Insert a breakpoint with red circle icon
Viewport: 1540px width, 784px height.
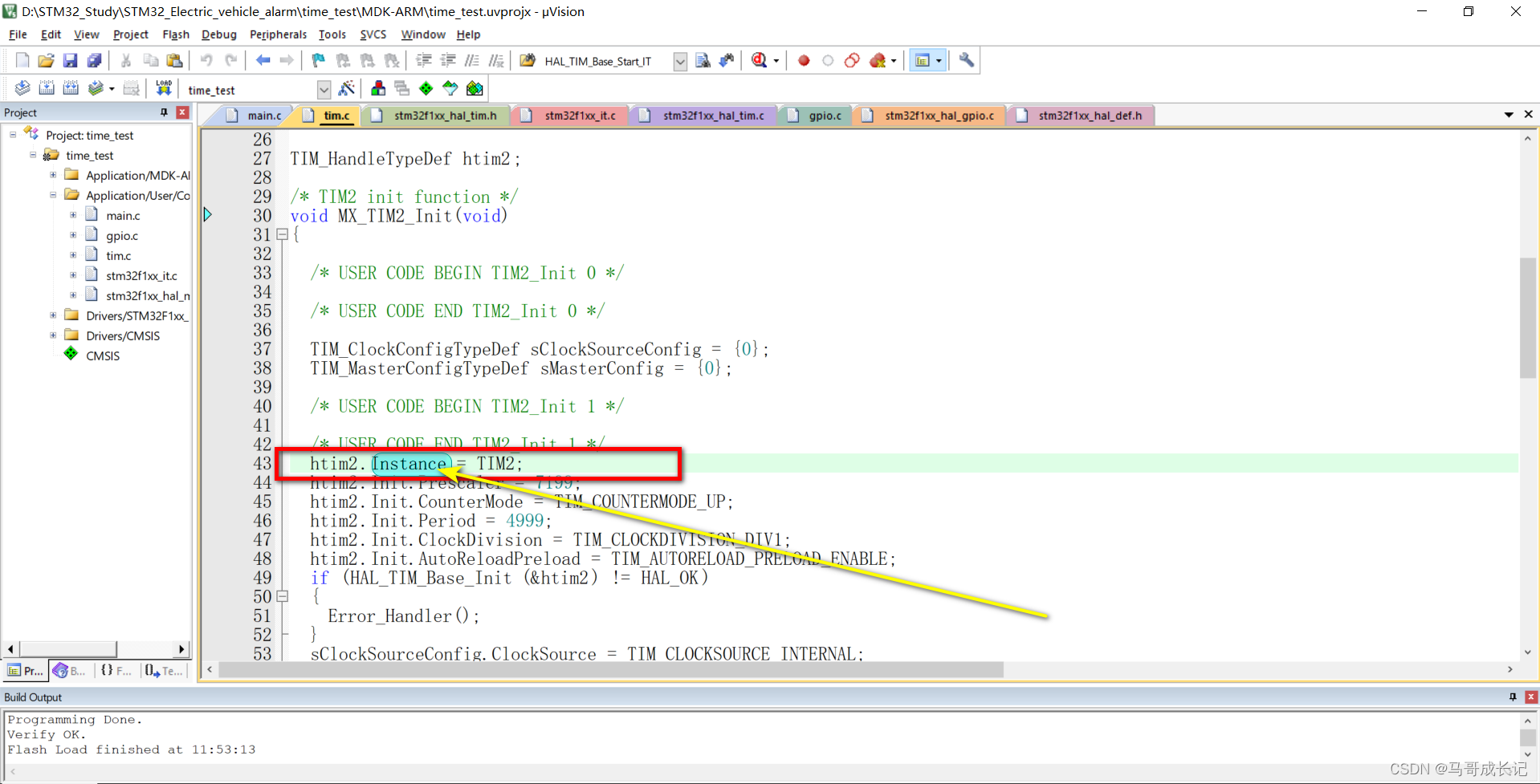pos(804,60)
